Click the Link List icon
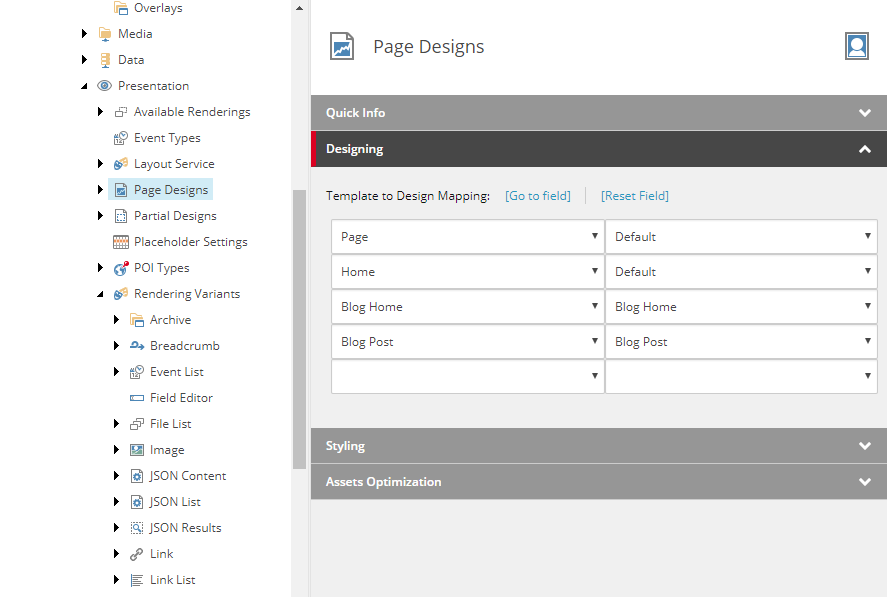The height and width of the screenshot is (597, 887). tap(136, 580)
